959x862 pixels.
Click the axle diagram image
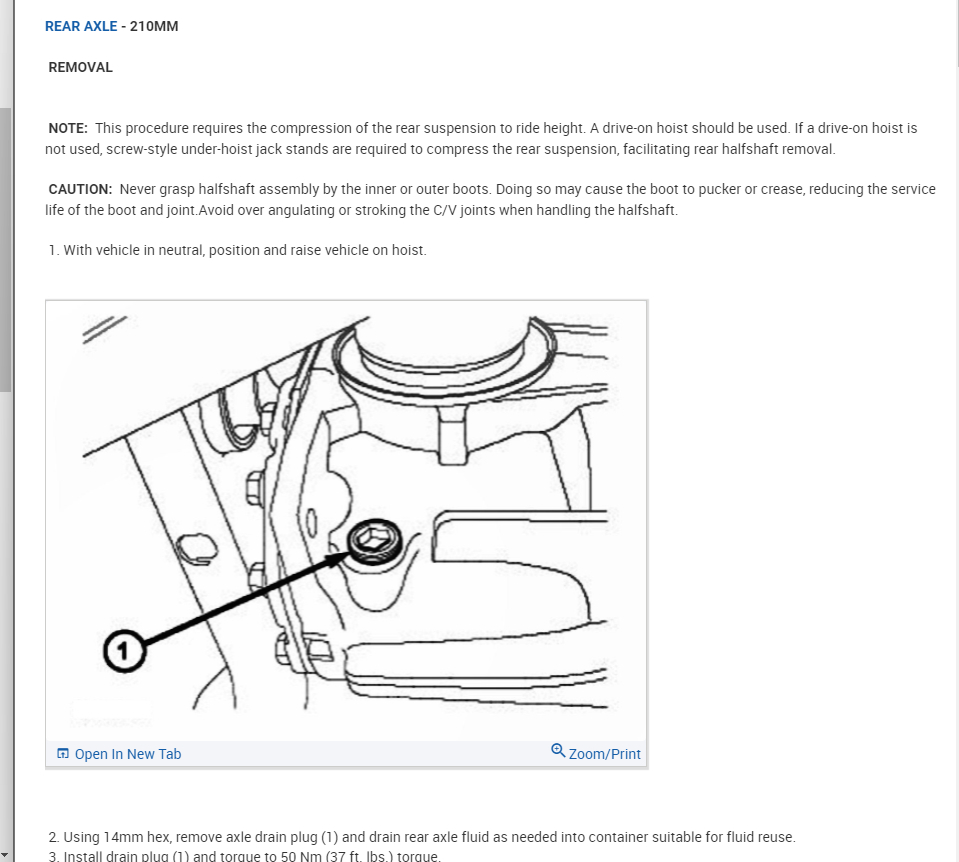point(346,521)
